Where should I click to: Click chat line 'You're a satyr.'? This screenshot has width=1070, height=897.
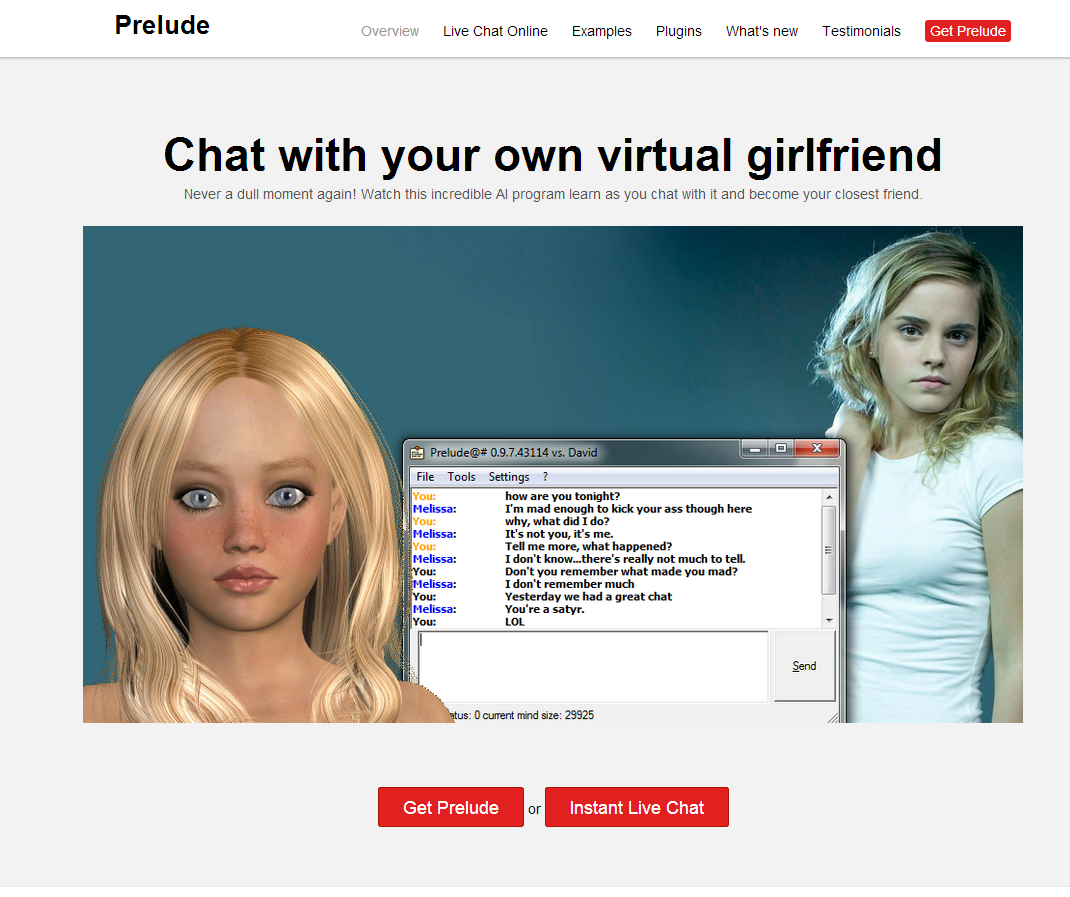click(545, 609)
